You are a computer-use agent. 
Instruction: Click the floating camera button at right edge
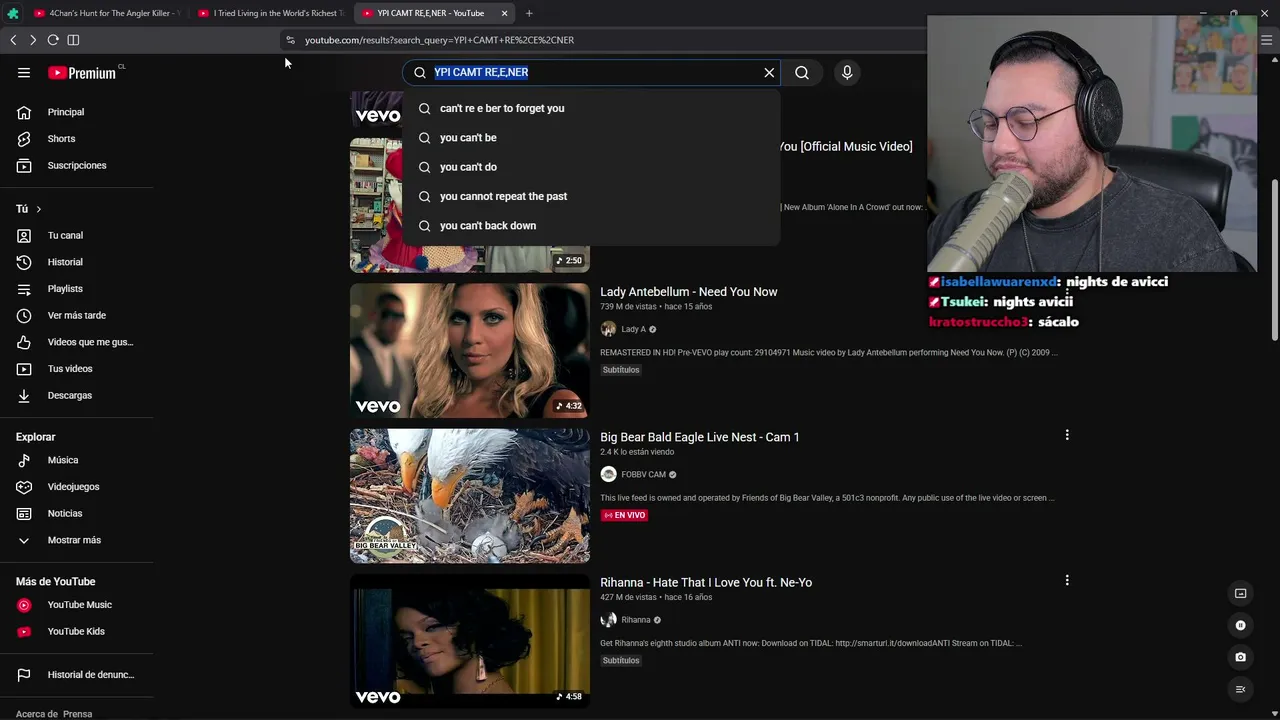pyautogui.click(x=1241, y=657)
